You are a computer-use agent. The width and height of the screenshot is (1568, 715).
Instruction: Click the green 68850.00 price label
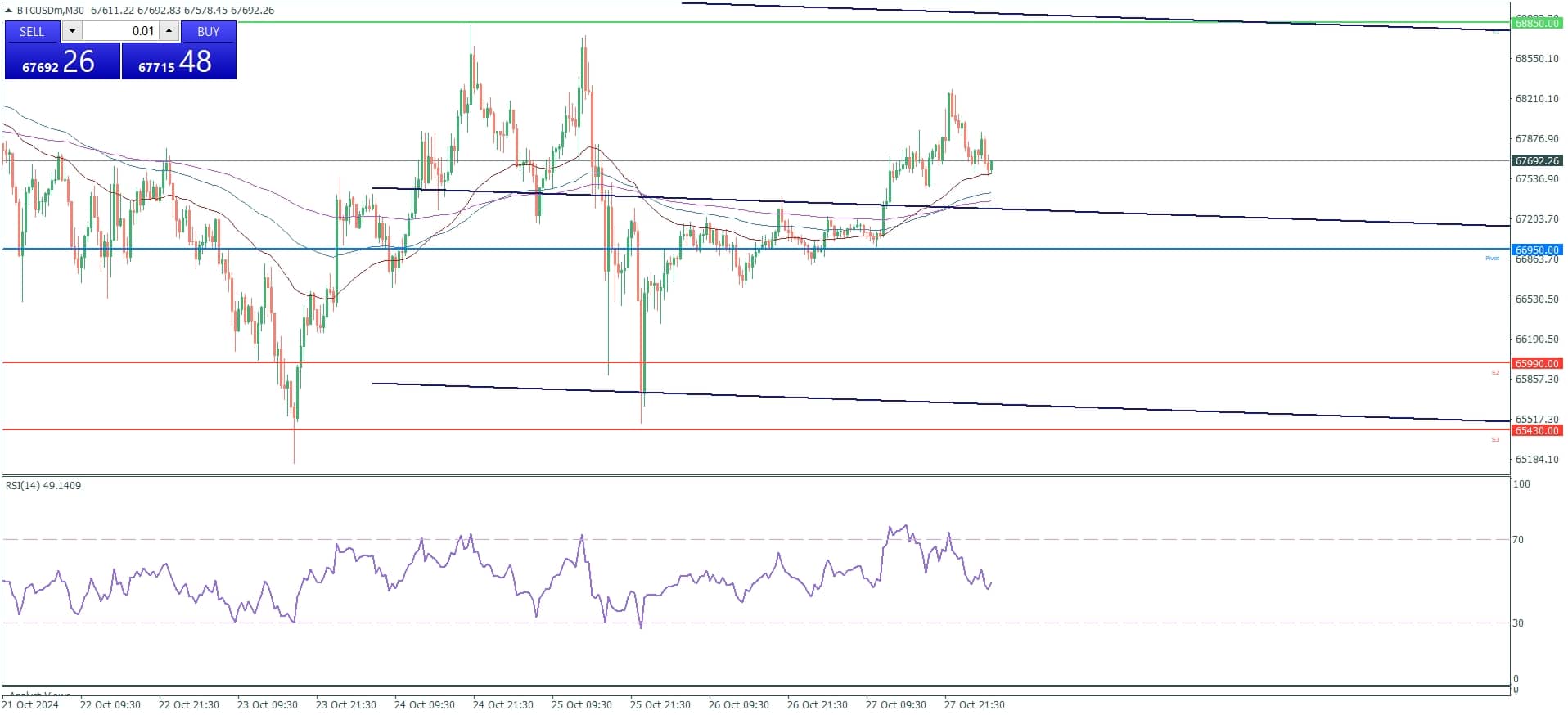coord(1537,24)
